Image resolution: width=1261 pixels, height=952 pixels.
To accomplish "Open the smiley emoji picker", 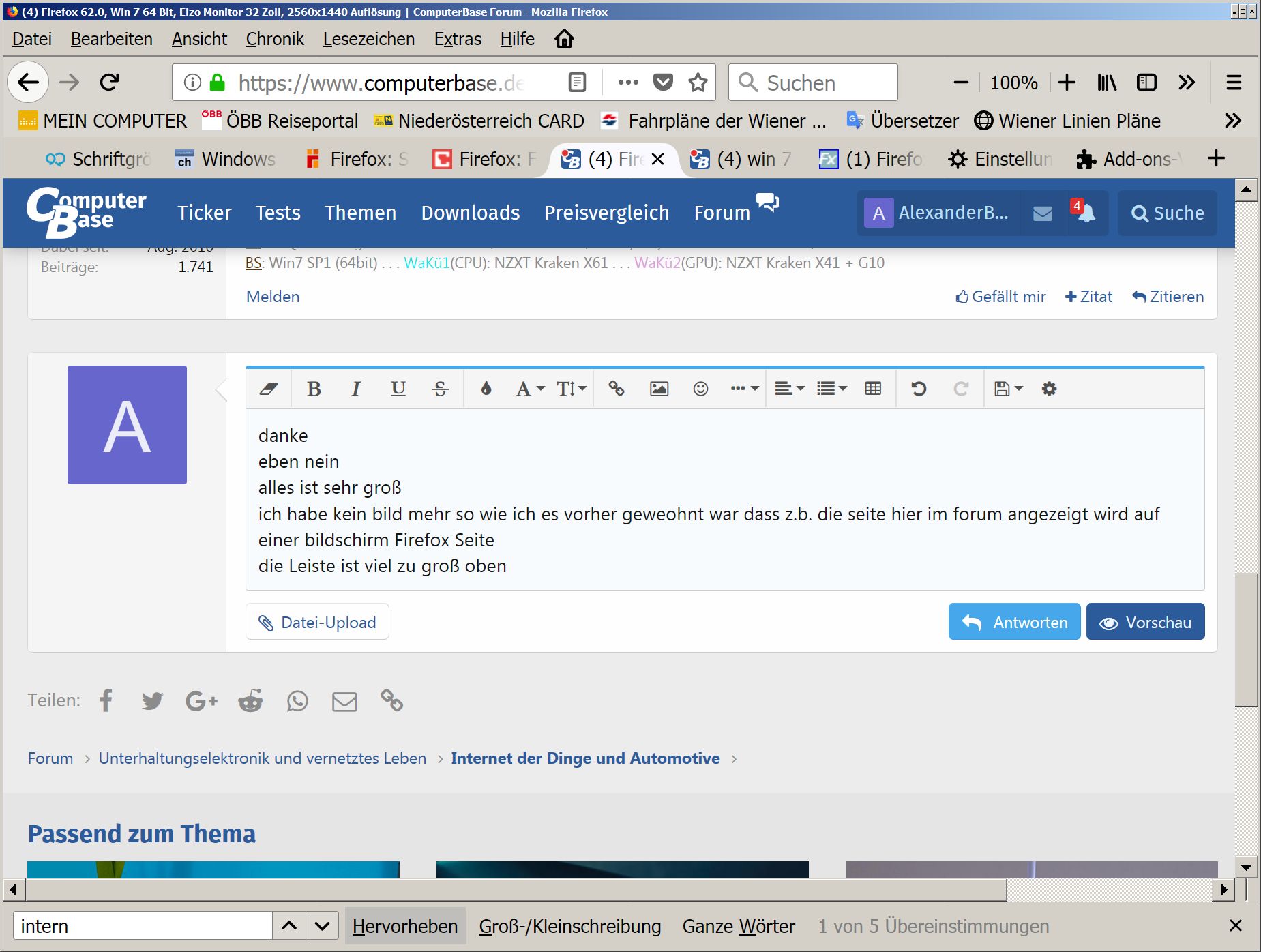I will pos(700,389).
